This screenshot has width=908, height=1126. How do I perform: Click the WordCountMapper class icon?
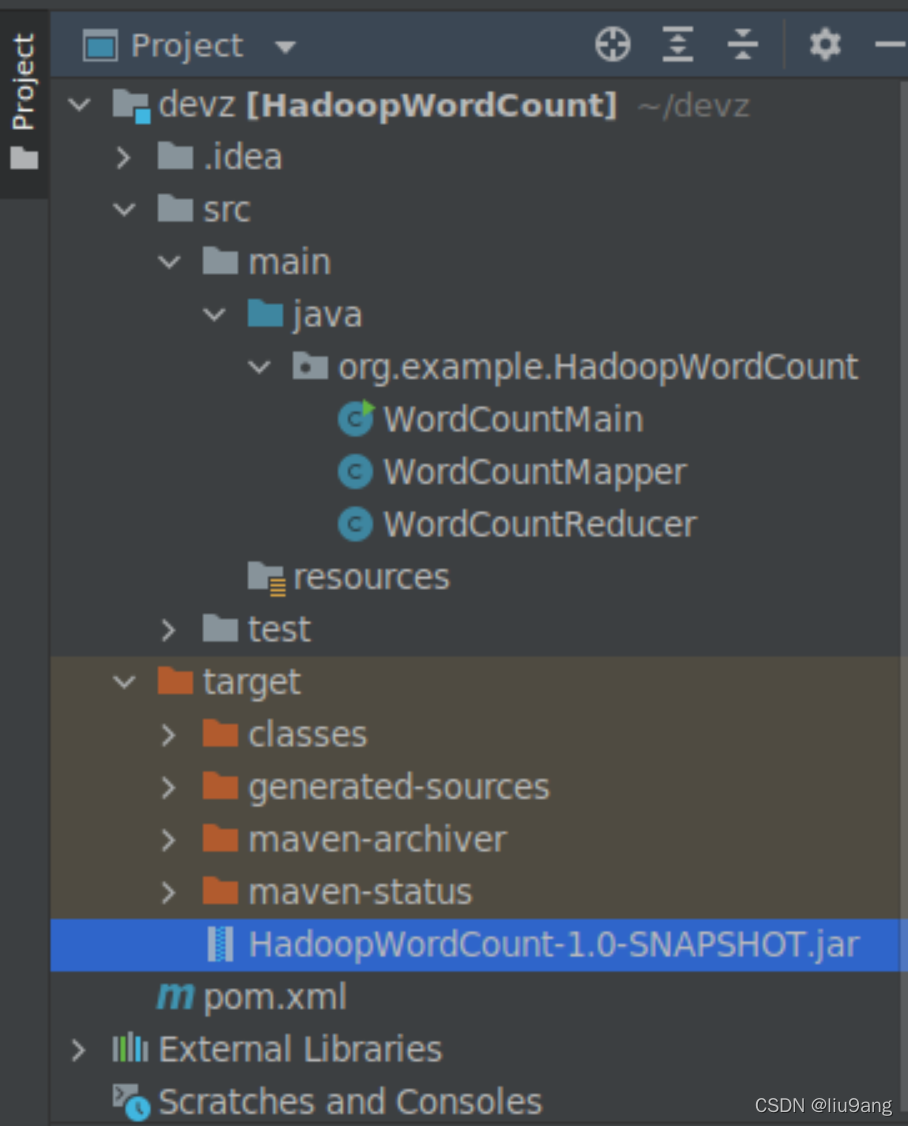355,472
